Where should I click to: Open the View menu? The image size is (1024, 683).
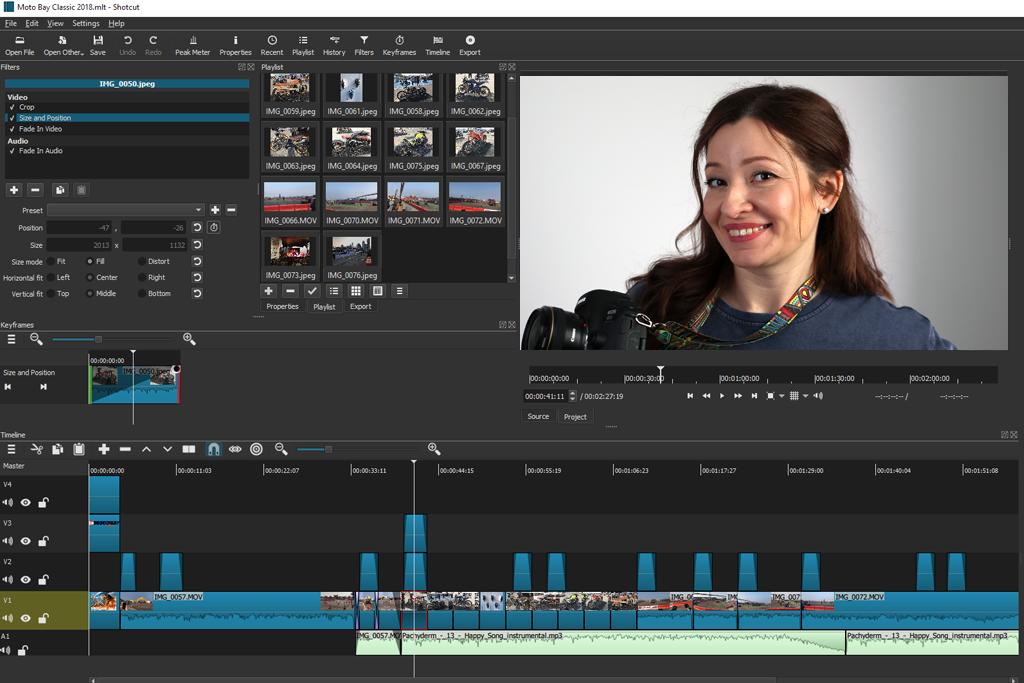pos(56,24)
